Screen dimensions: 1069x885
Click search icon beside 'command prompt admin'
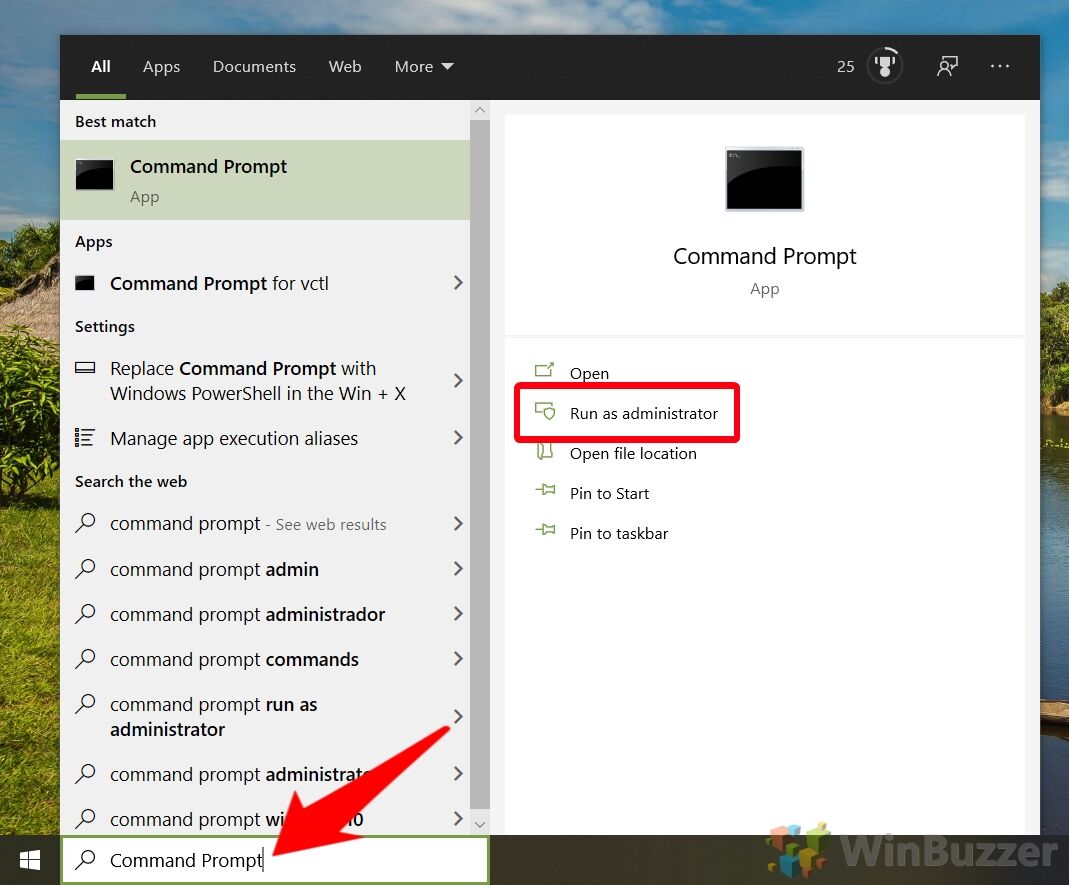click(85, 568)
